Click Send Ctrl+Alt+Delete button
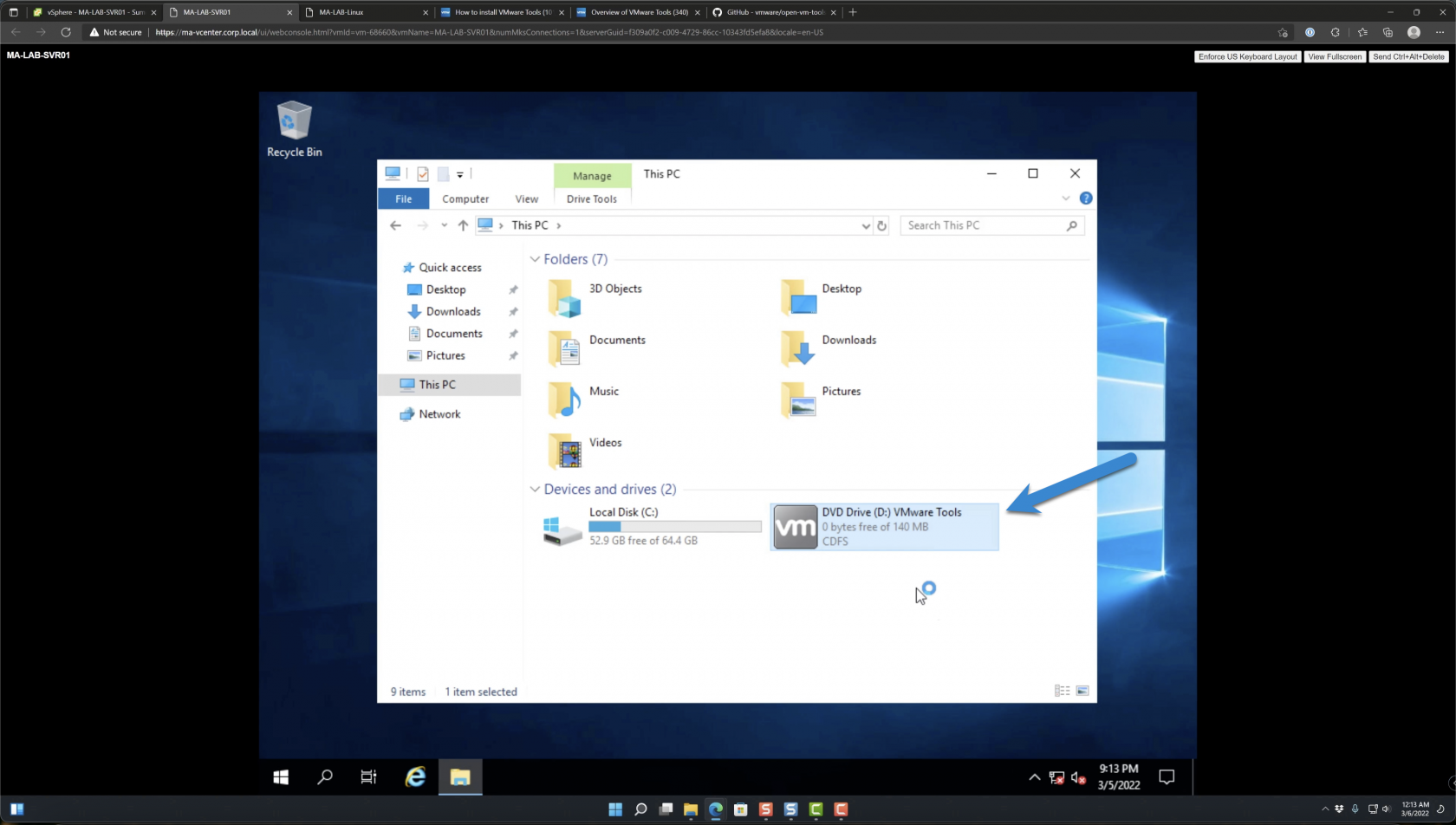The width and height of the screenshot is (1456, 825). 1408,56
